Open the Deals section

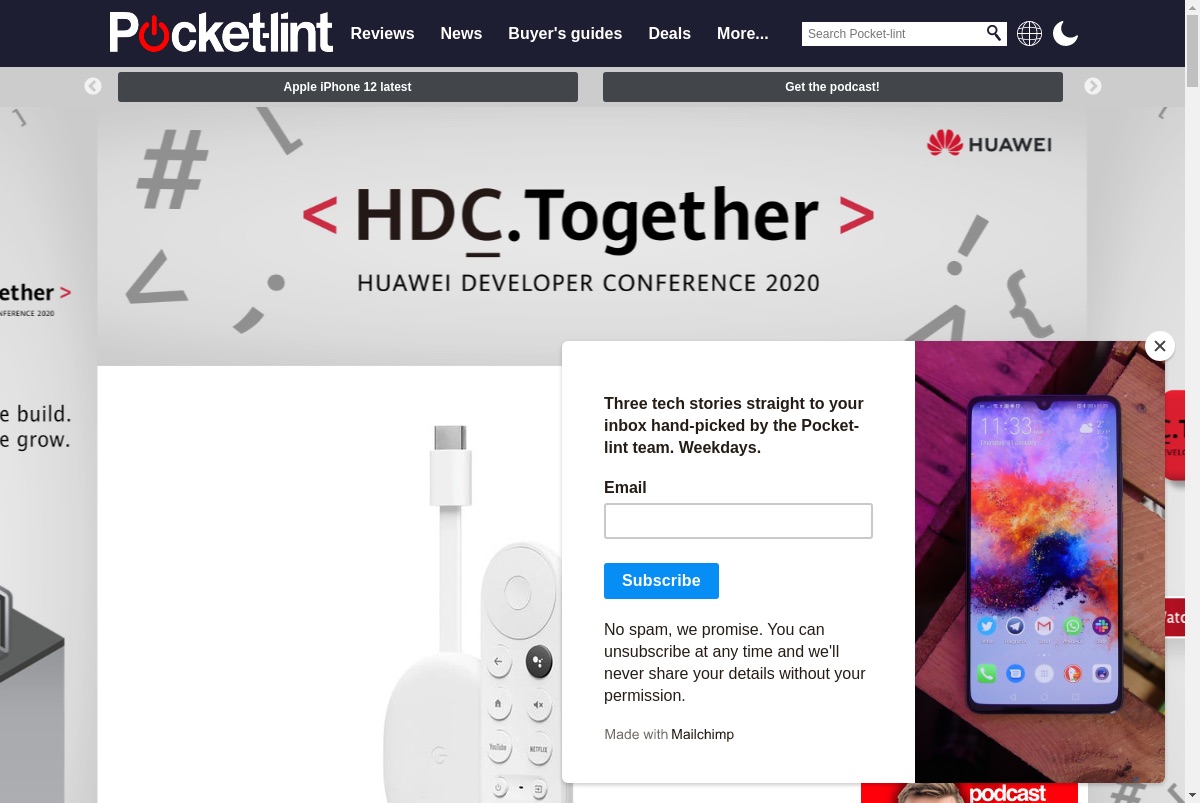[x=669, y=33]
